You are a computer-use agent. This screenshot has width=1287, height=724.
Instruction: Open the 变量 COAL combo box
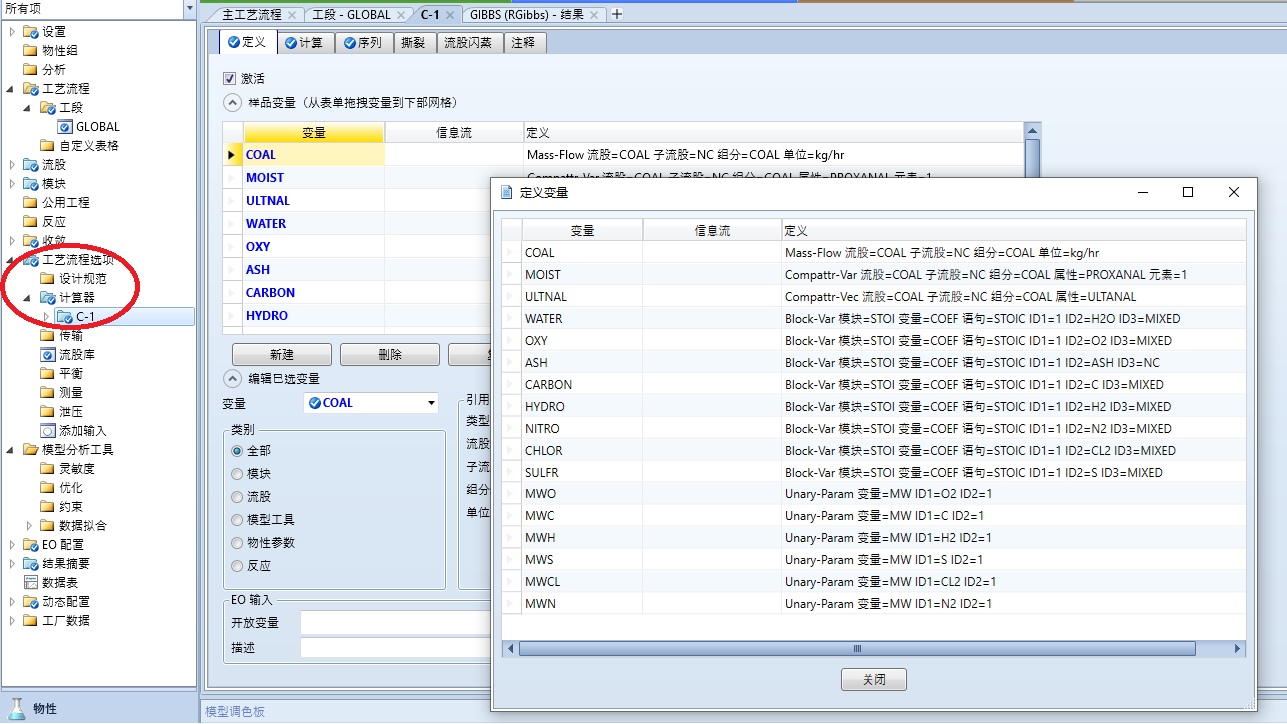371,403
